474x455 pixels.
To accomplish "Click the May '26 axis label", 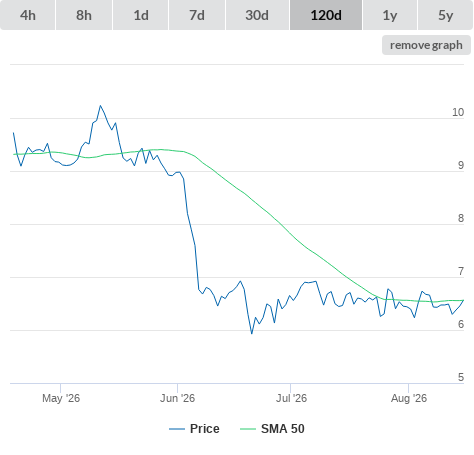I will 61,398.
